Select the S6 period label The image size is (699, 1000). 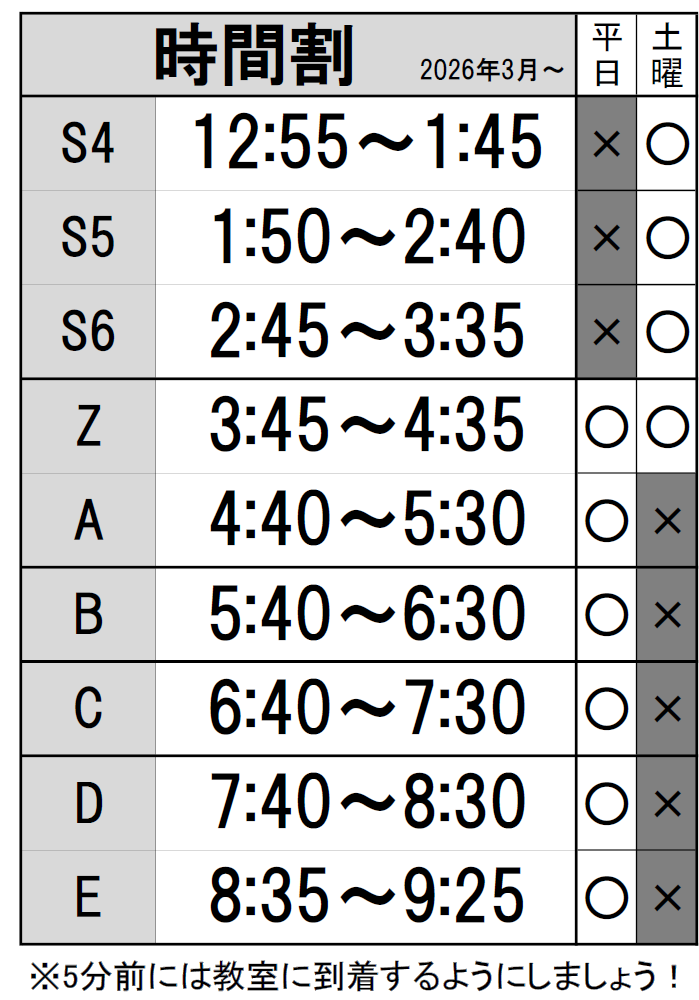(88, 332)
